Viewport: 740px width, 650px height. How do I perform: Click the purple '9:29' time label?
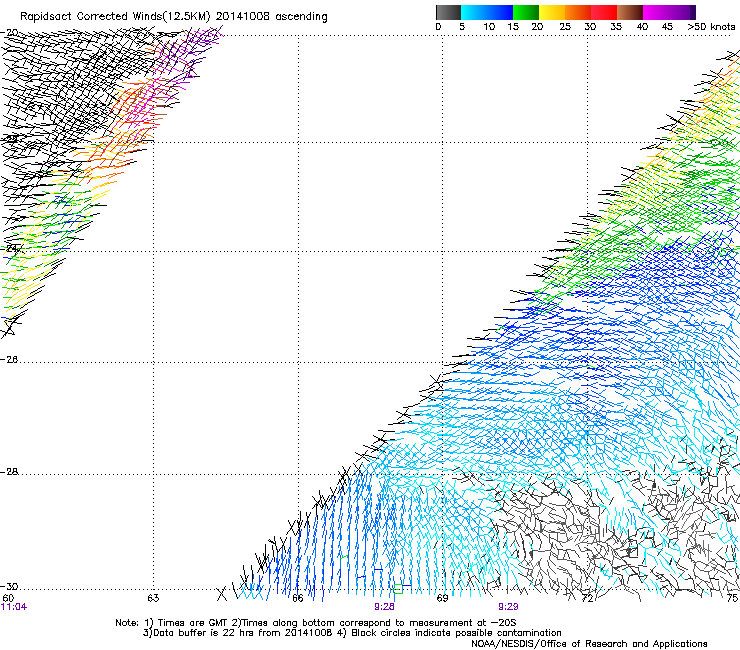pos(508,607)
